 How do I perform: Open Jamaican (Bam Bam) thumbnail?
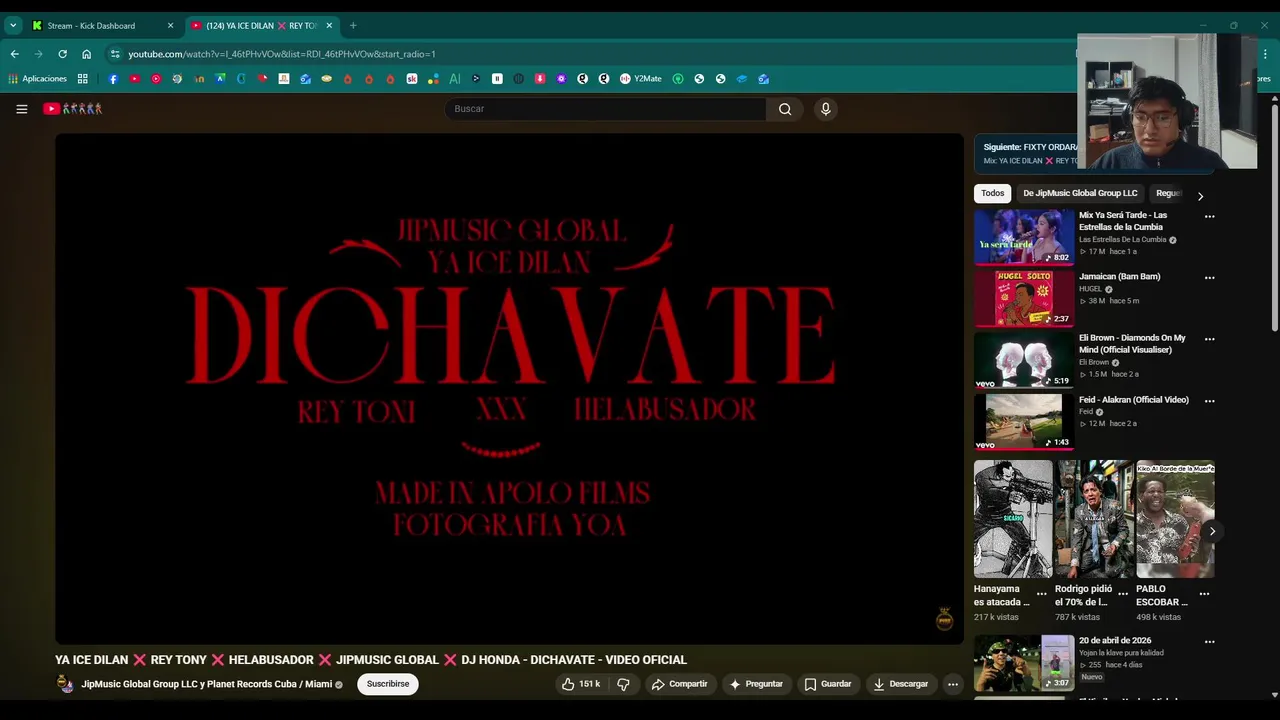tap(1024, 298)
